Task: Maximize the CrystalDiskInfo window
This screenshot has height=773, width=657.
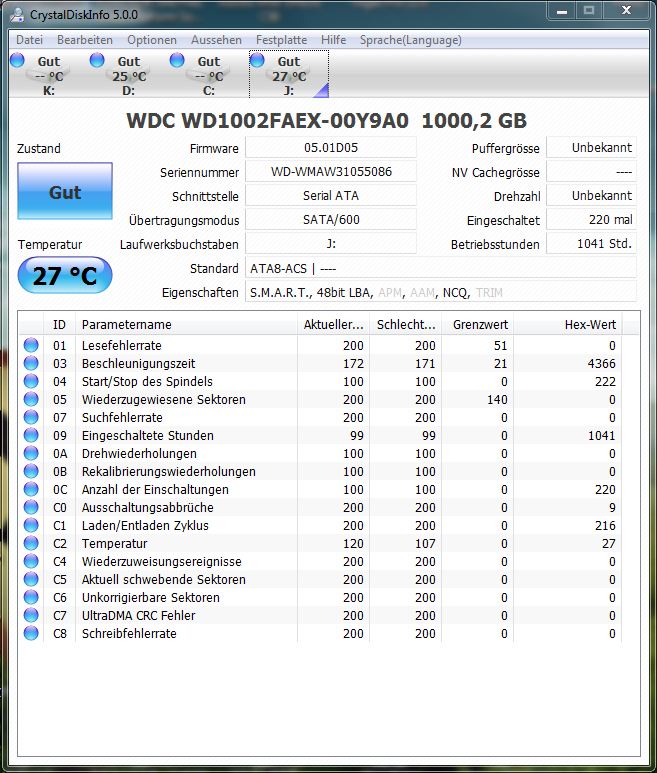Action: pos(588,10)
